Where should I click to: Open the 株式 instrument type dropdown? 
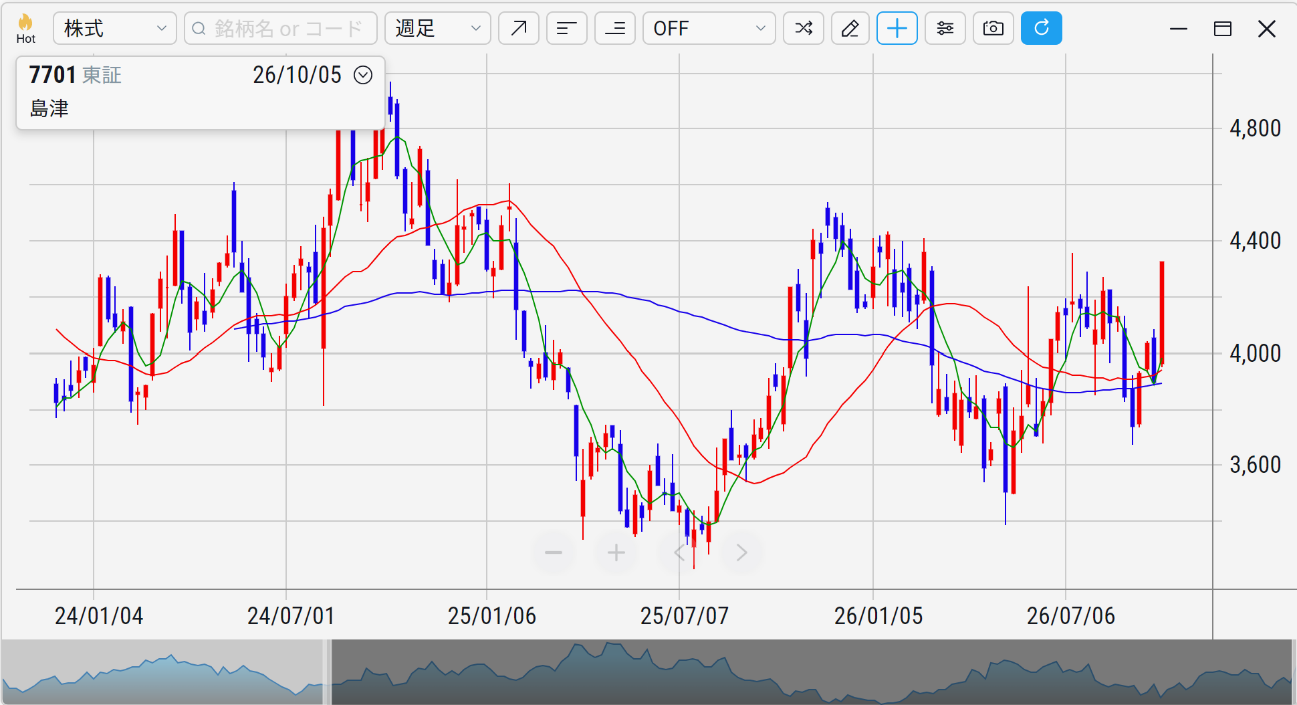[x=115, y=28]
